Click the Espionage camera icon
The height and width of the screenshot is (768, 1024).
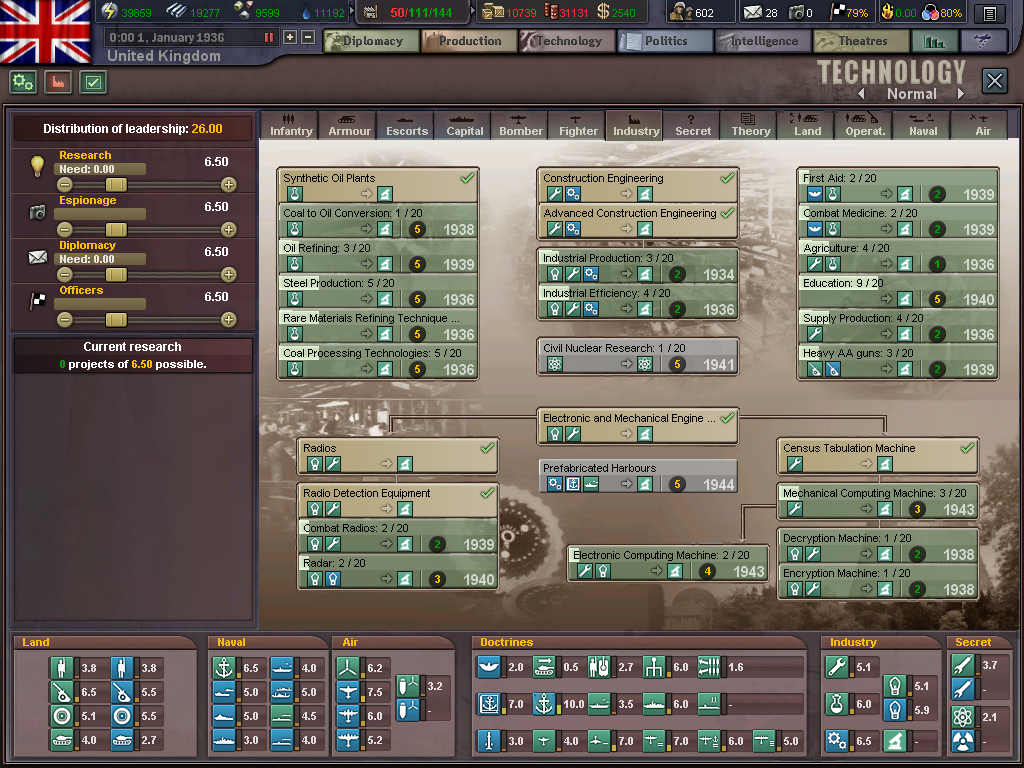[37, 212]
